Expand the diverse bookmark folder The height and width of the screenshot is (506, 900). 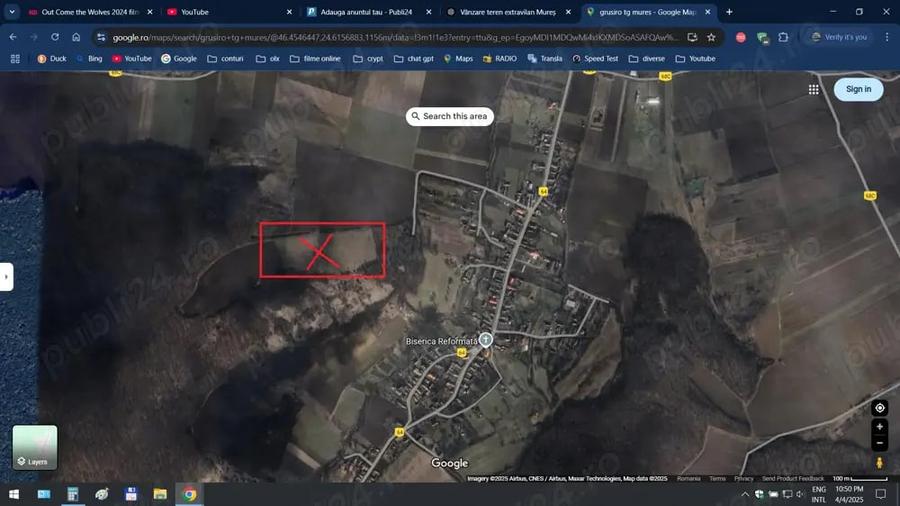(647, 59)
